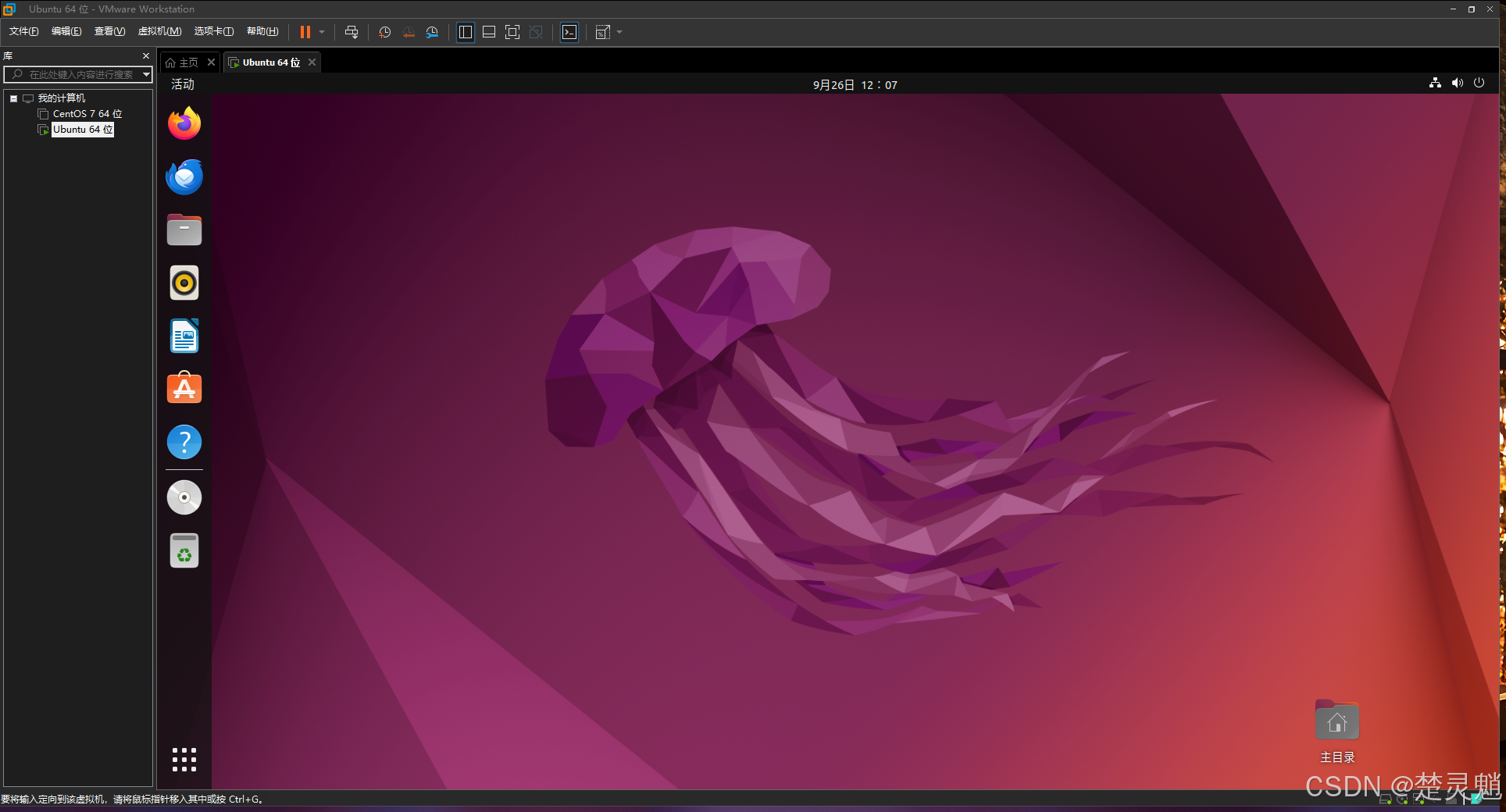Show applications grid button in dock
Viewport: 1506px width, 812px height.
click(x=184, y=760)
